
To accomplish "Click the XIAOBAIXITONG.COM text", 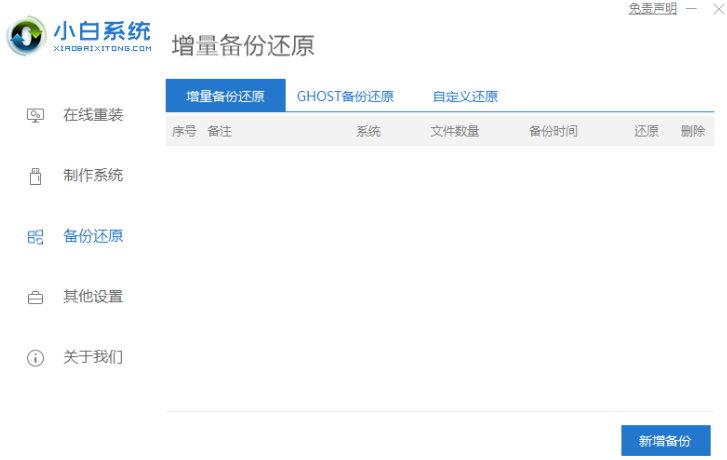I will (102, 48).
